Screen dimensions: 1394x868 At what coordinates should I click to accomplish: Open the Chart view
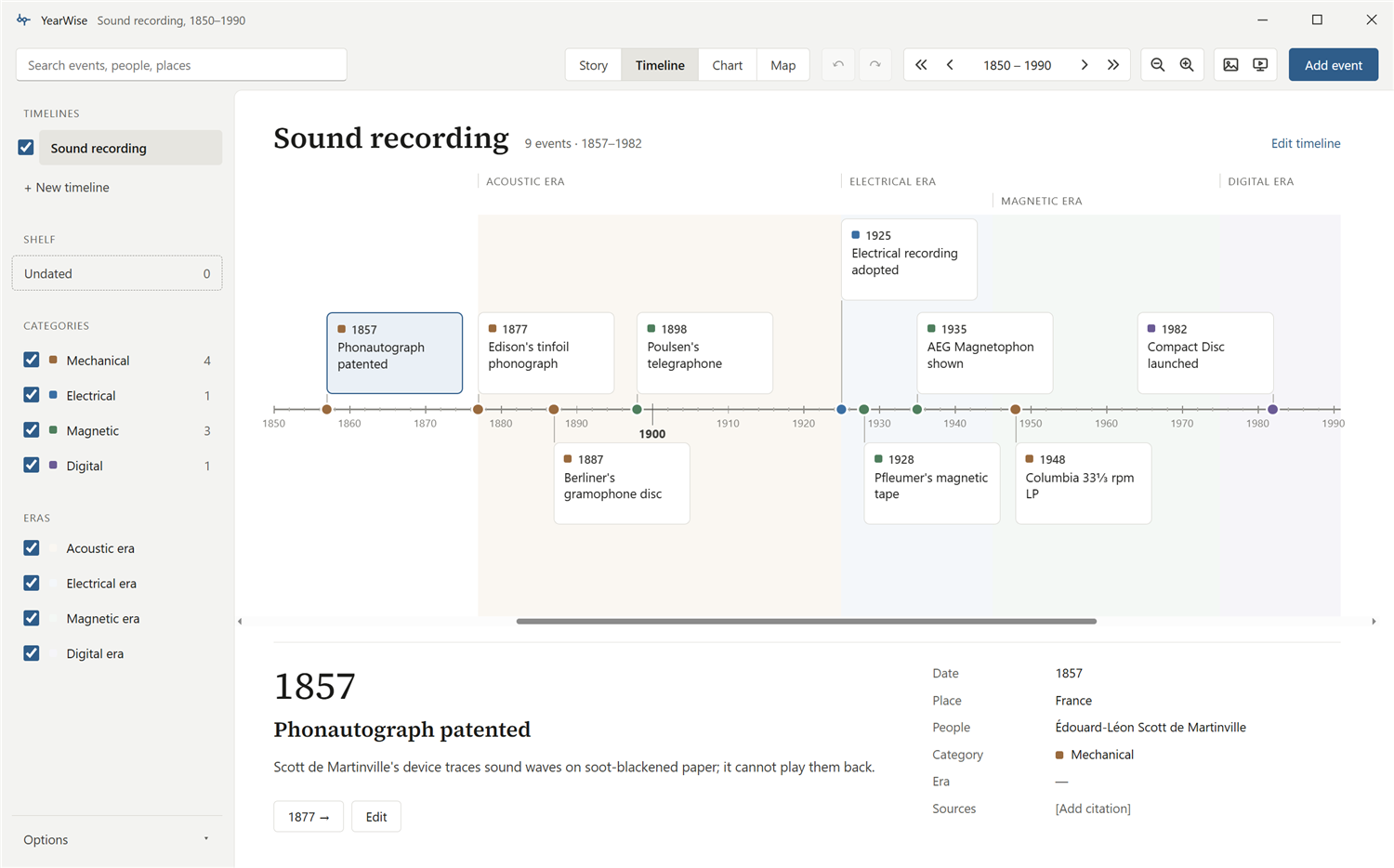pos(727,65)
